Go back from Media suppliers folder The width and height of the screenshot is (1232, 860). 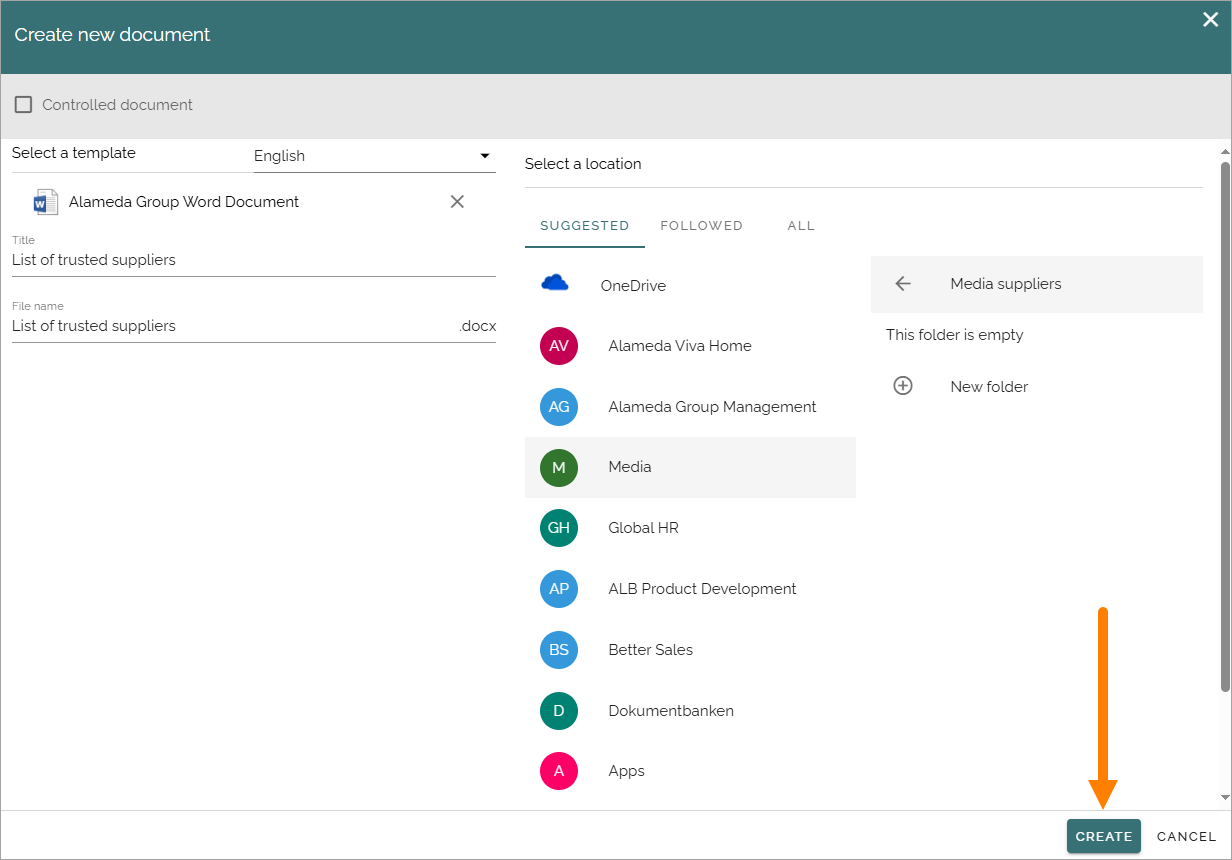(903, 284)
